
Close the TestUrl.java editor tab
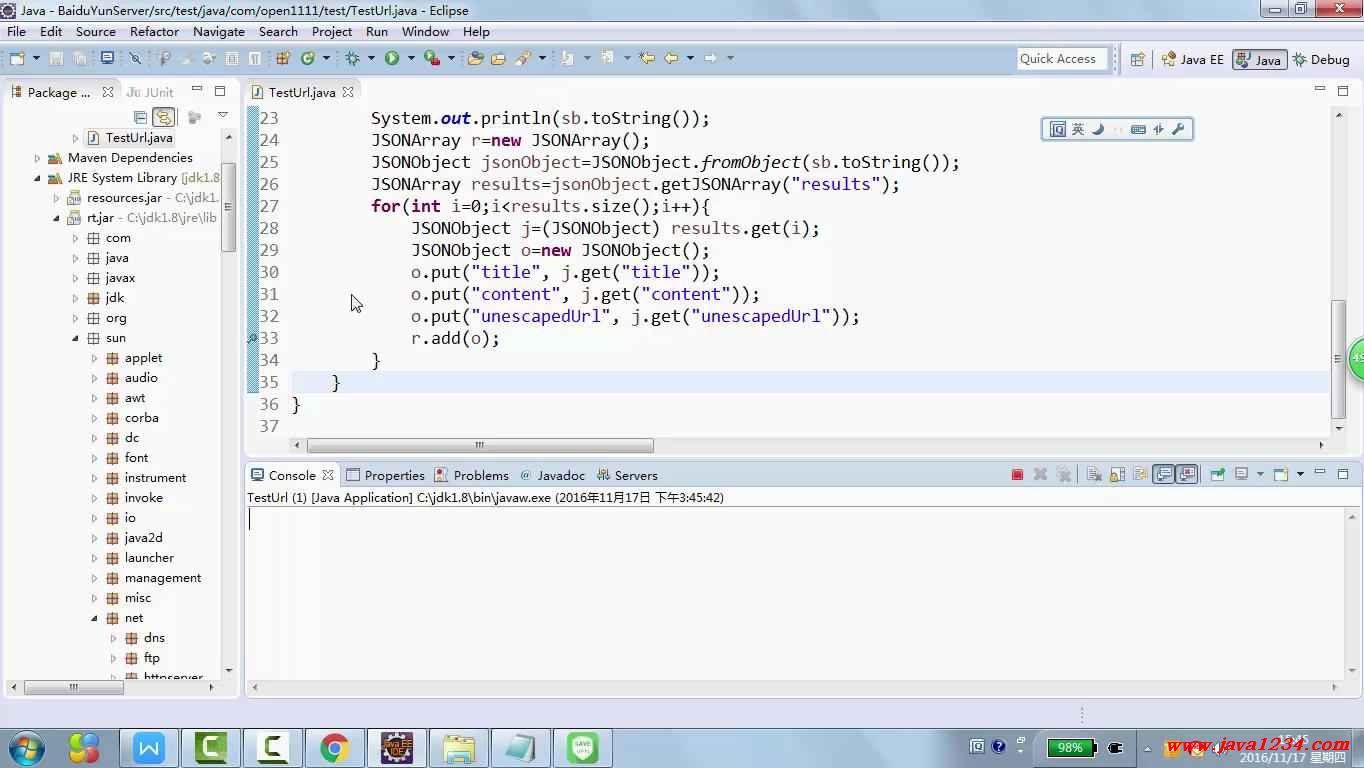348,92
